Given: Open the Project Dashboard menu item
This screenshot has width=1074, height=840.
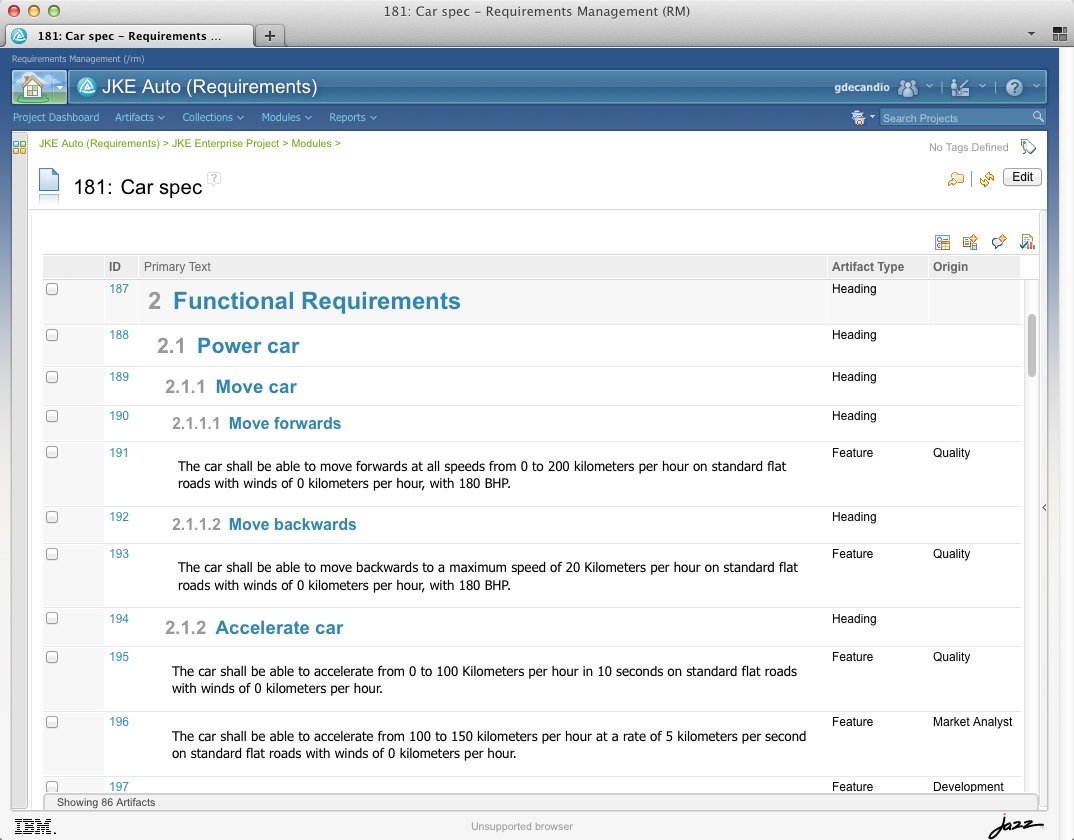Looking at the screenshot, I should click(56, 117).
